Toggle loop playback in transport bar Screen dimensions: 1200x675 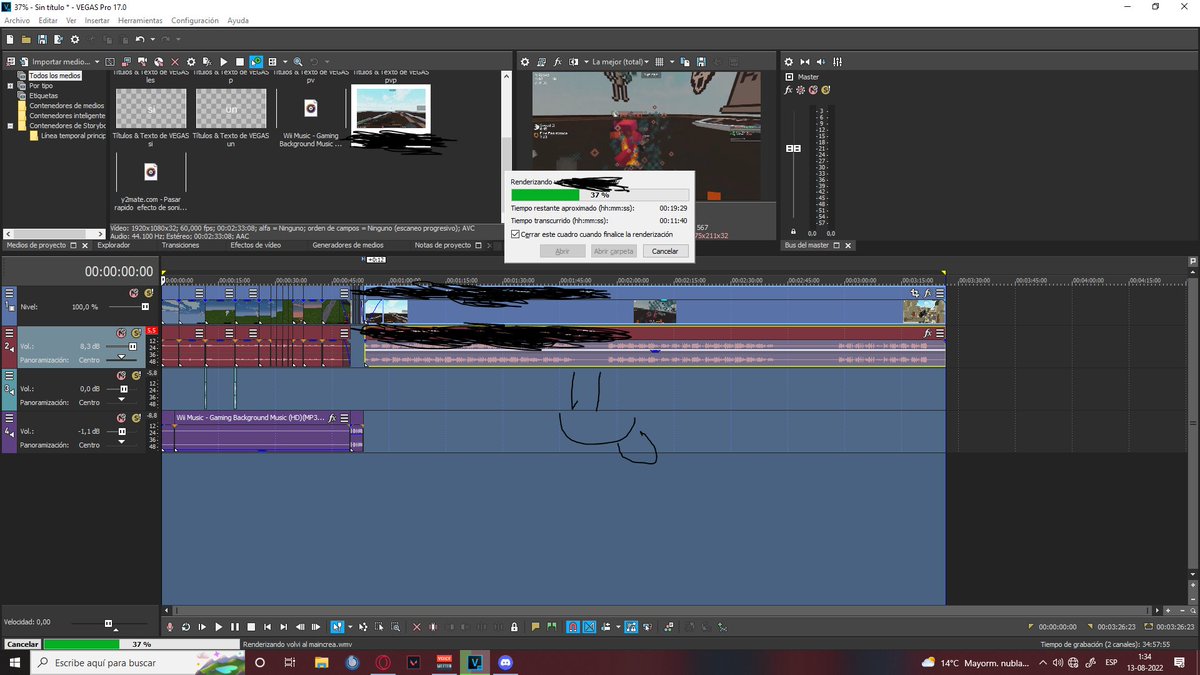186,627
